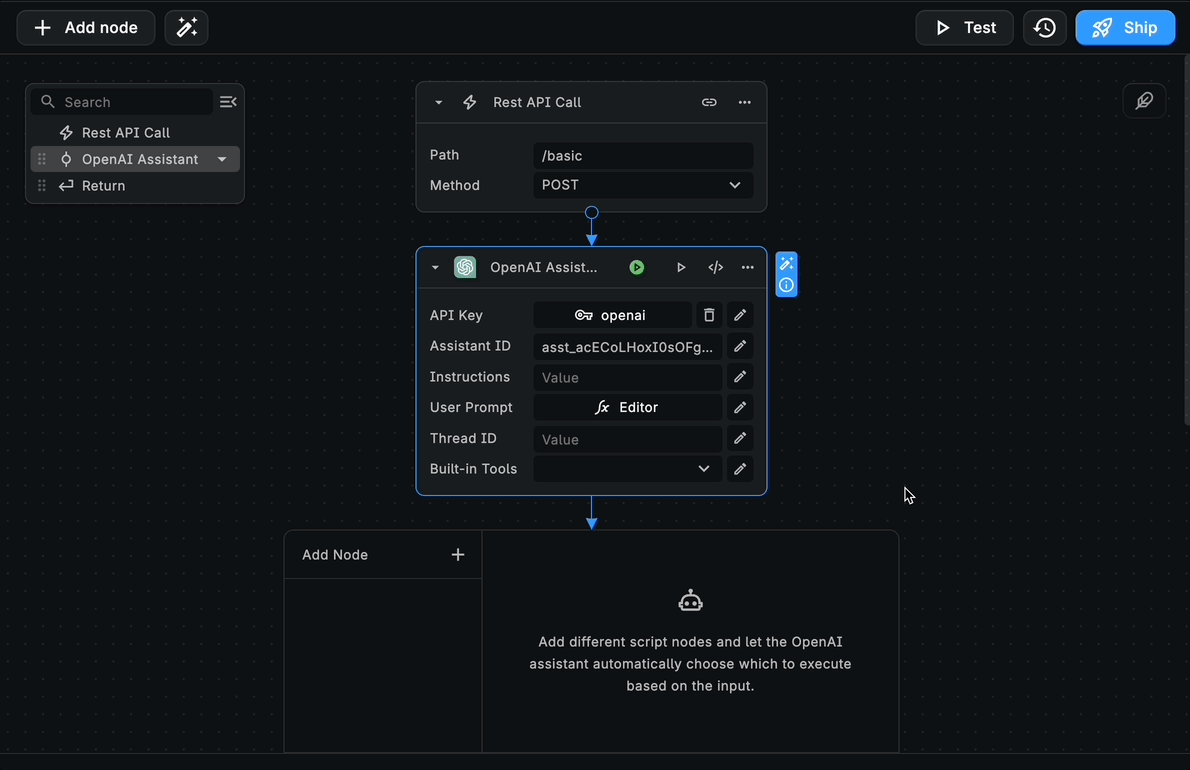Click the info icon beside OpenAI Assistant node
Viewport: 1190px width, 770px height.
[x=787, y=285]
